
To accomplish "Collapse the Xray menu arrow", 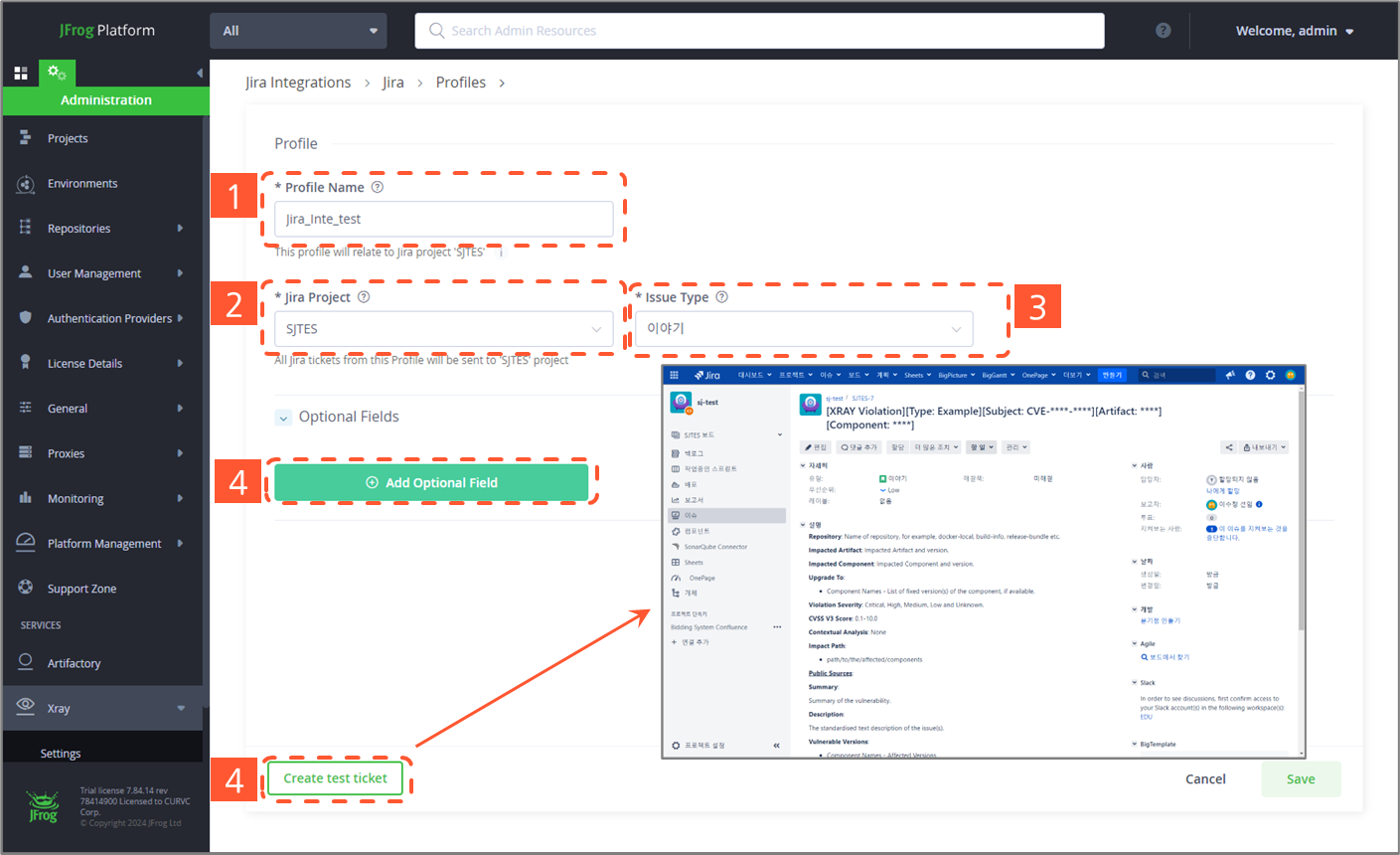I will (x=181, y=708).
